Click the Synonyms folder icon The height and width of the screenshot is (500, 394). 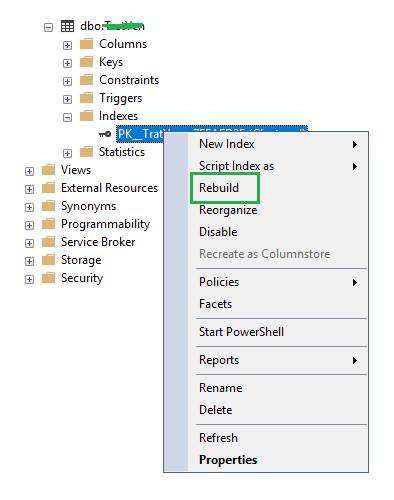48,206
